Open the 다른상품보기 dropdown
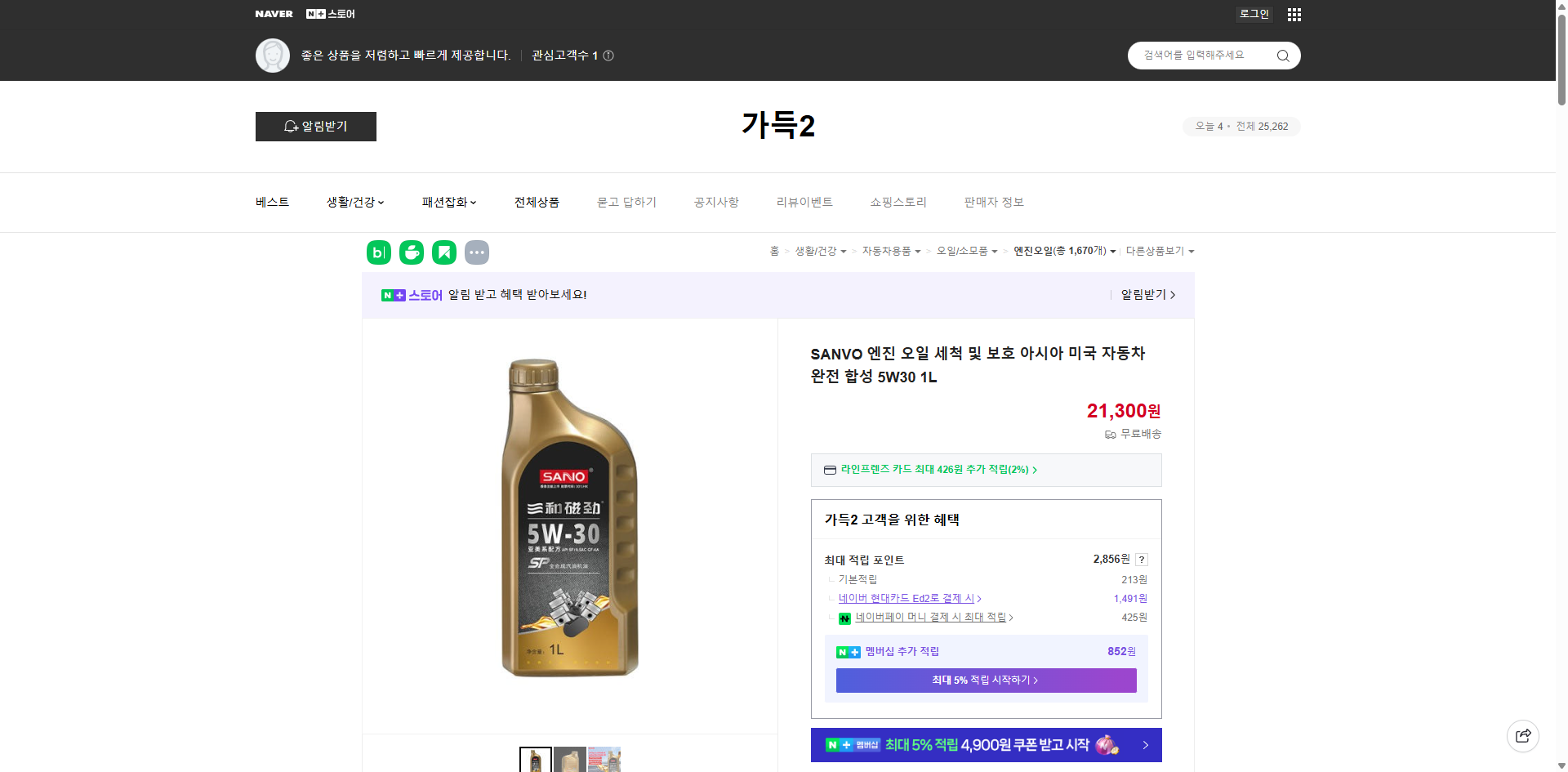The image size is (1568, 772). pos(1160,251)
